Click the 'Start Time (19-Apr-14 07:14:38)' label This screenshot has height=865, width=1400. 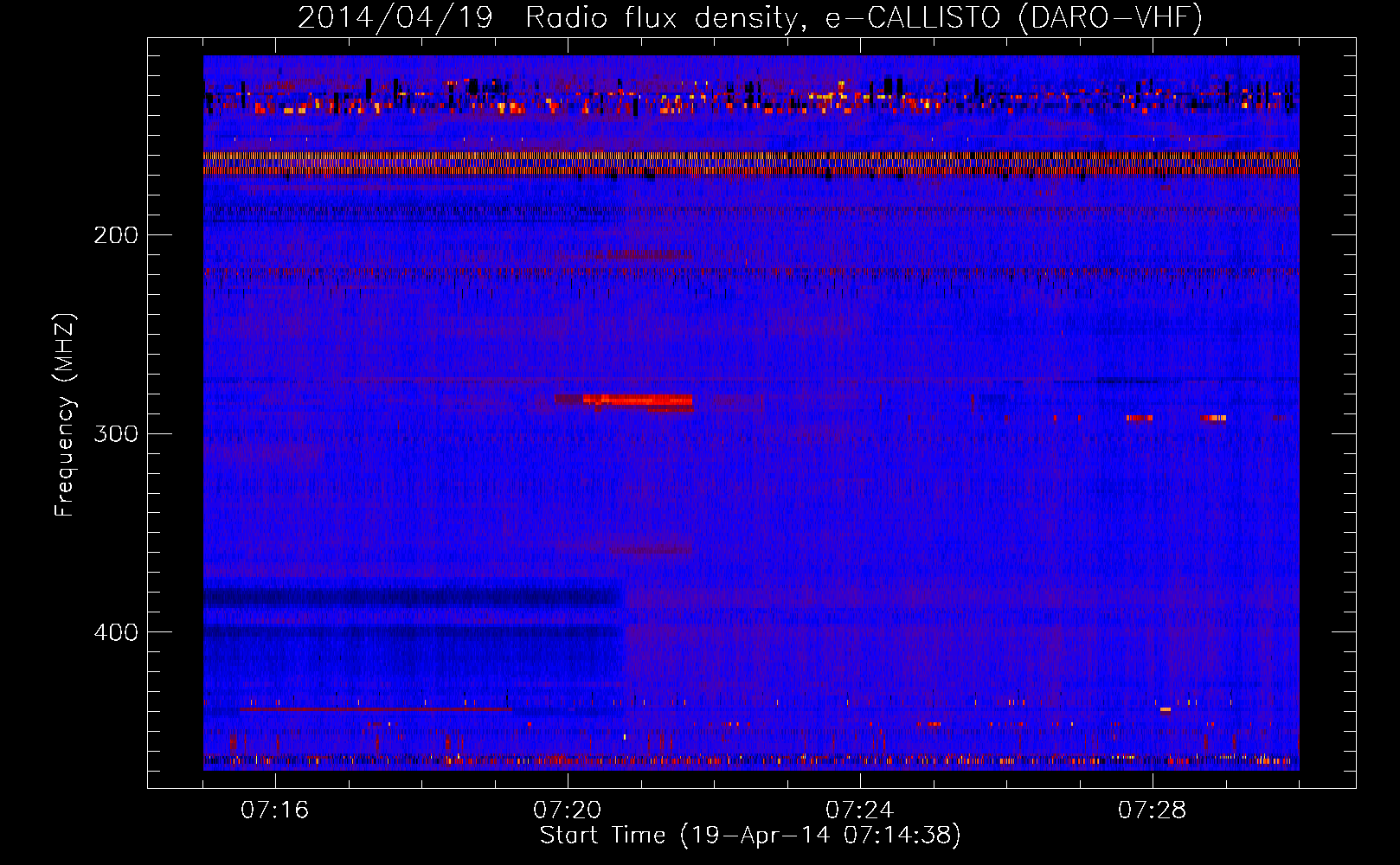coord(750,836)
